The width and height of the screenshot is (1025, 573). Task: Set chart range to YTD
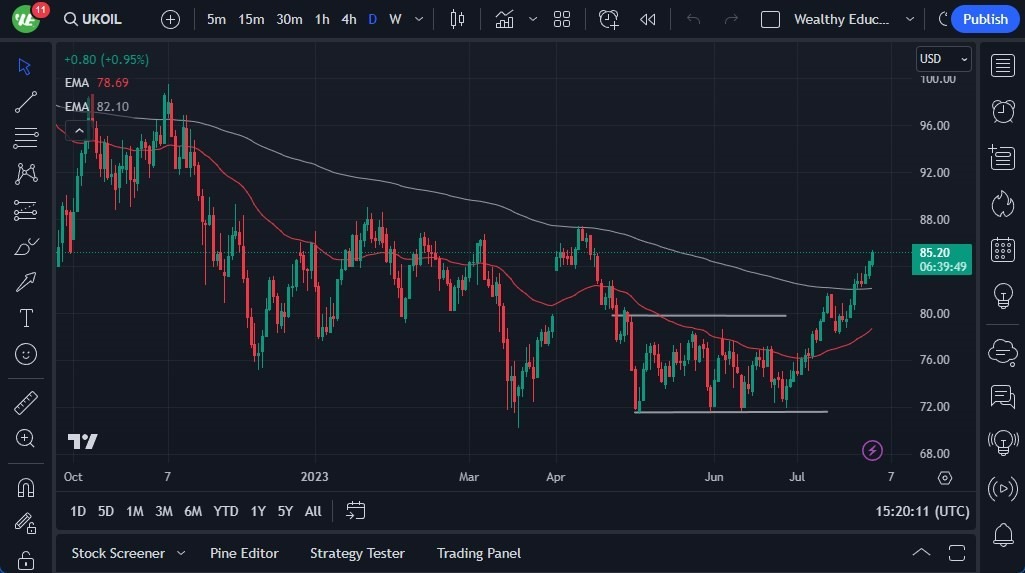226,511
